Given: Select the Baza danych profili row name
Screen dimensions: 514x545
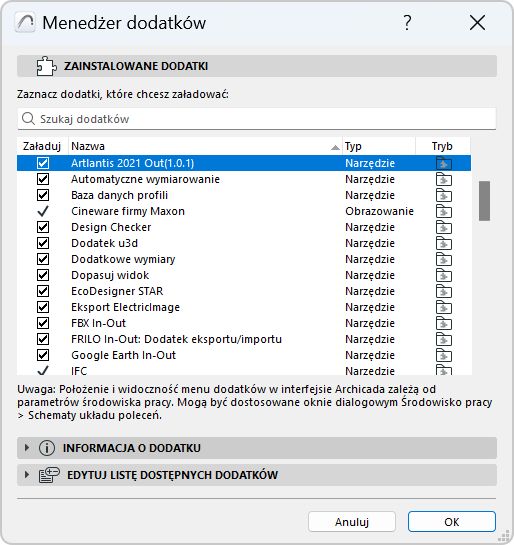Looking at the screenshot, I should pyautogui.click(x=120, y=195).
